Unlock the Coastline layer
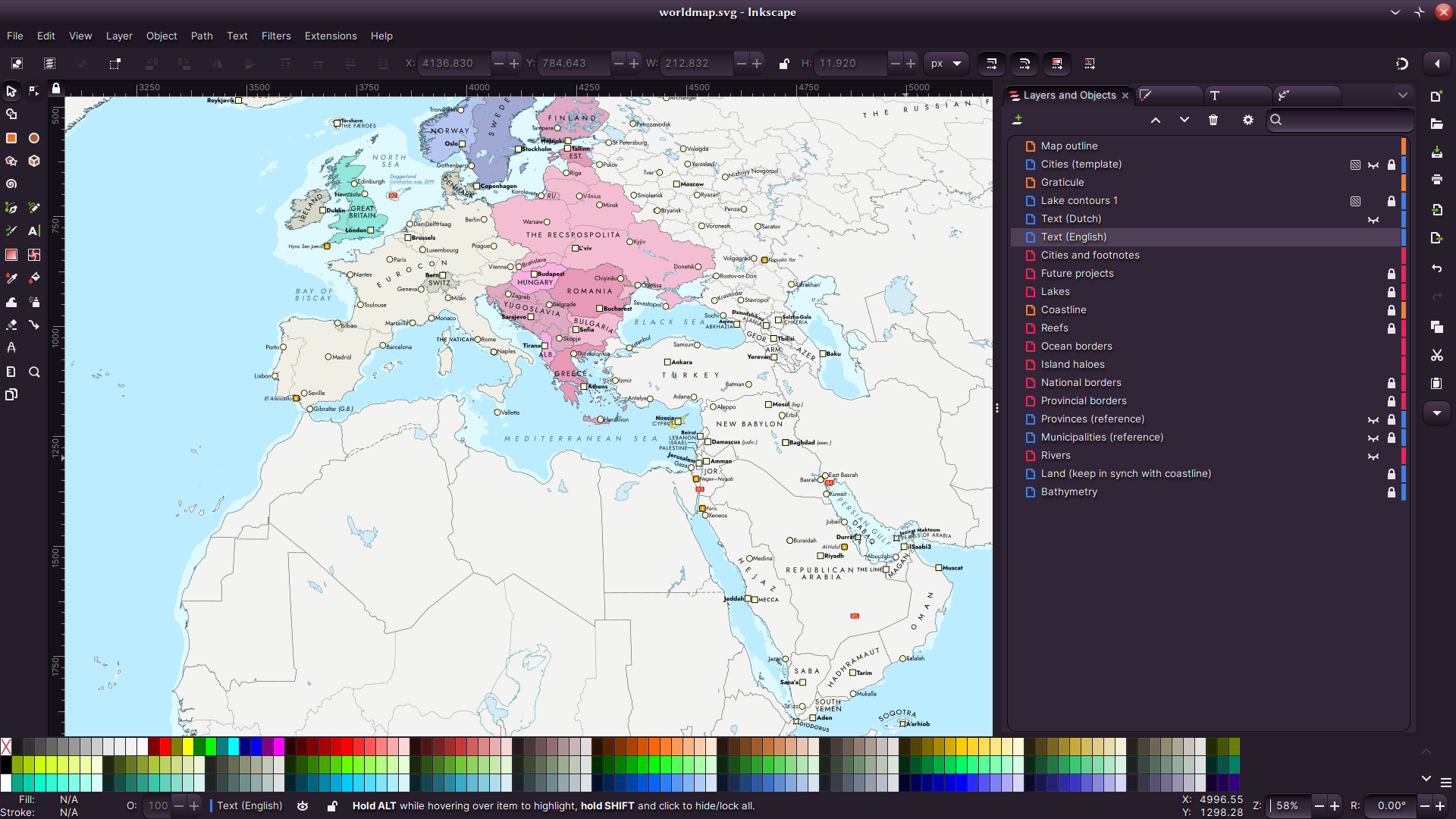 coord(1392,310)
